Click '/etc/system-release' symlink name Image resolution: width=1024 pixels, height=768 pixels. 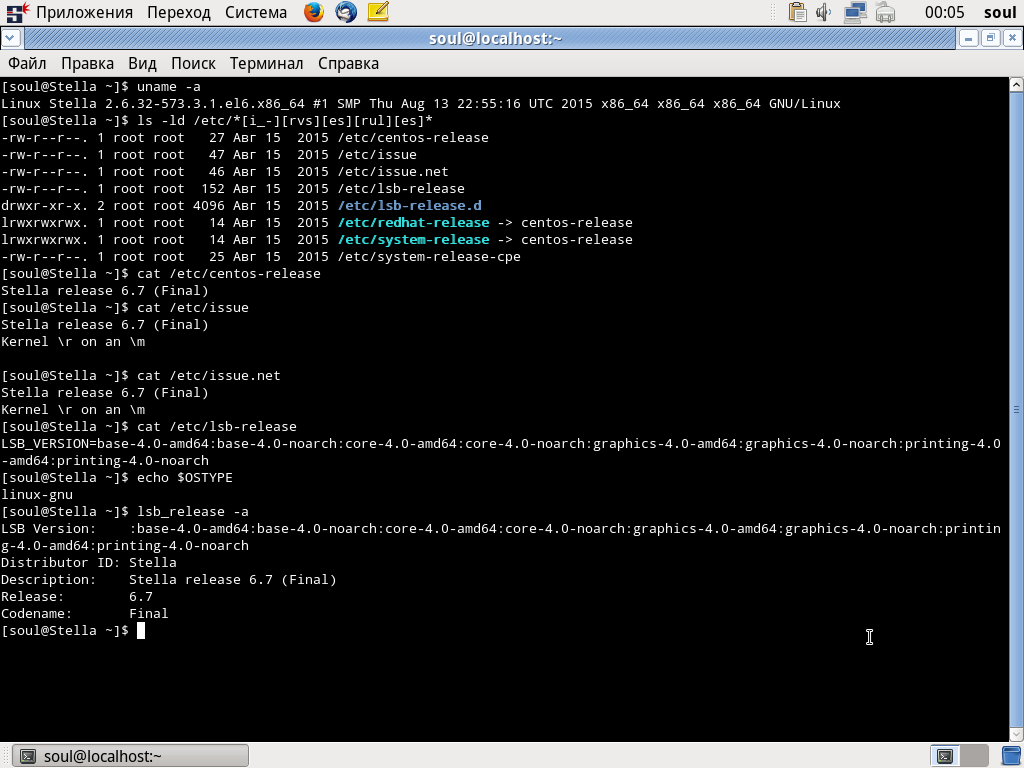pyautogui.click(x=413, y=240)
